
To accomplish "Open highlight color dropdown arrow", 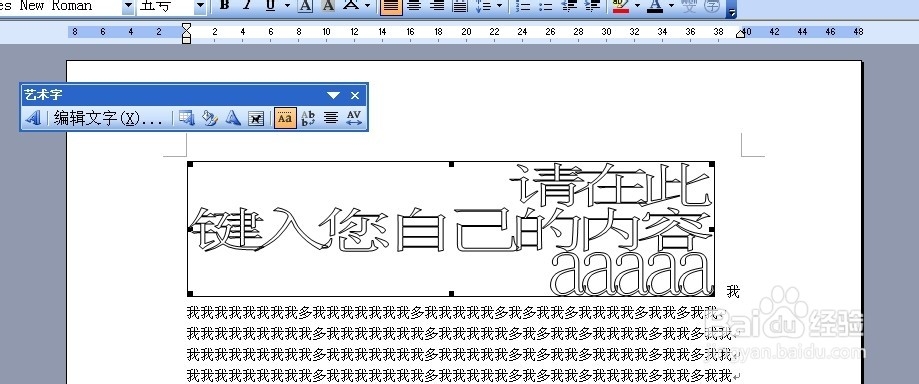I will click(637, 6).
